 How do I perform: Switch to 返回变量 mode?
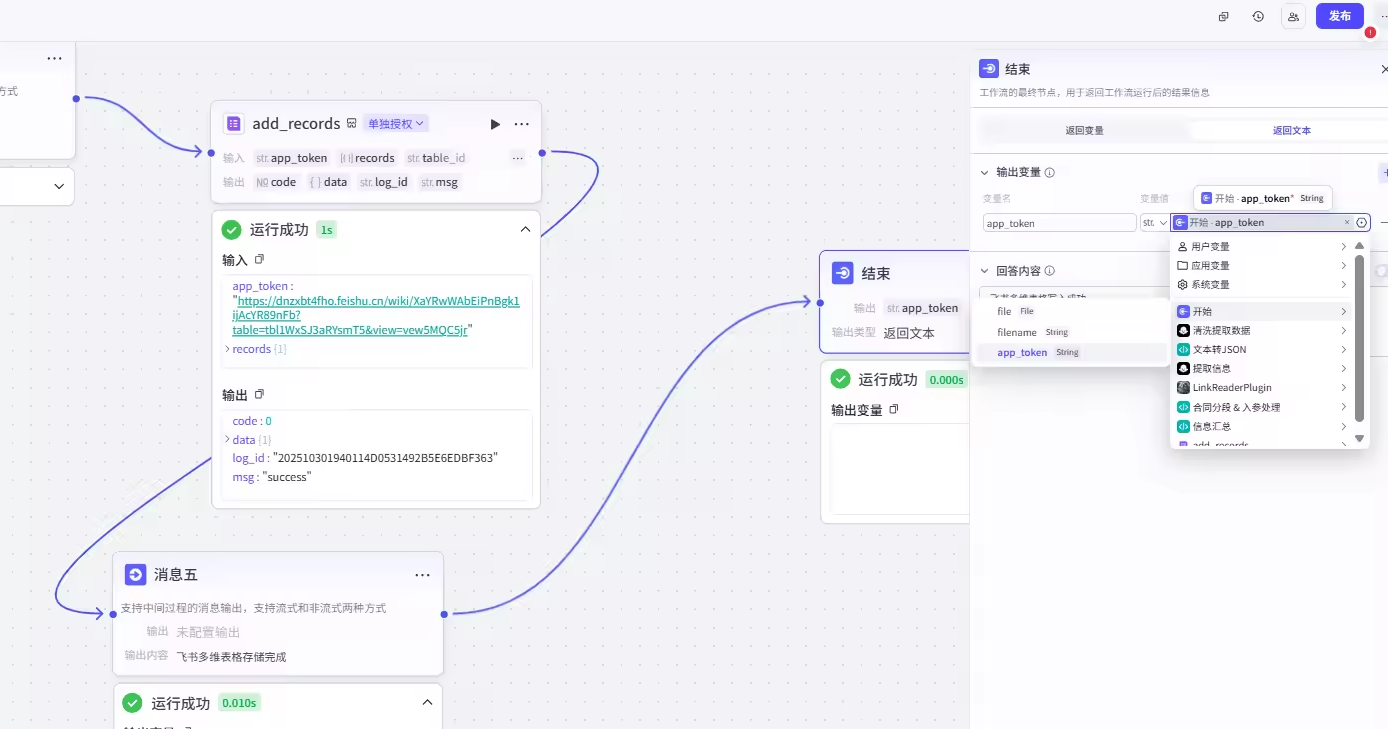[x=1084, y=130]
